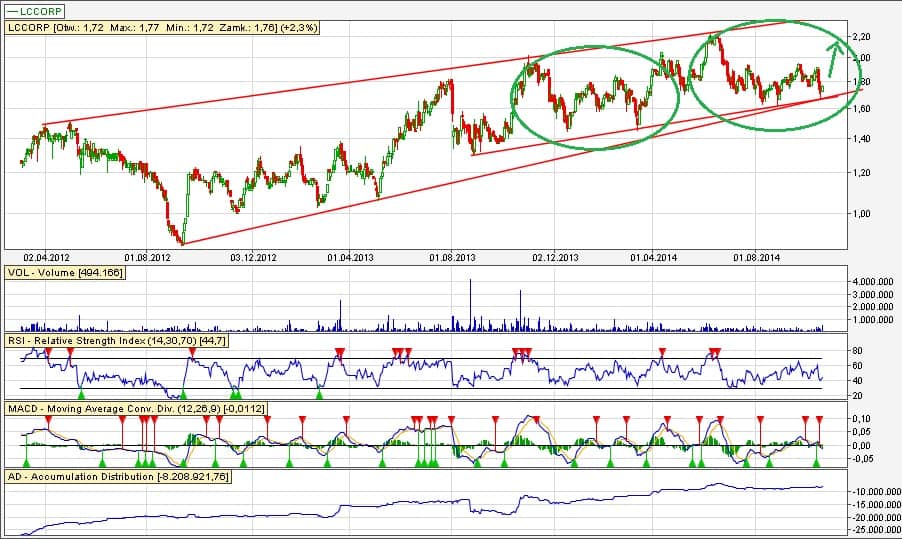Open the RSI - Relative Strength Index label
This screenshot has width=902, height=541.
[x=115, y=341]
